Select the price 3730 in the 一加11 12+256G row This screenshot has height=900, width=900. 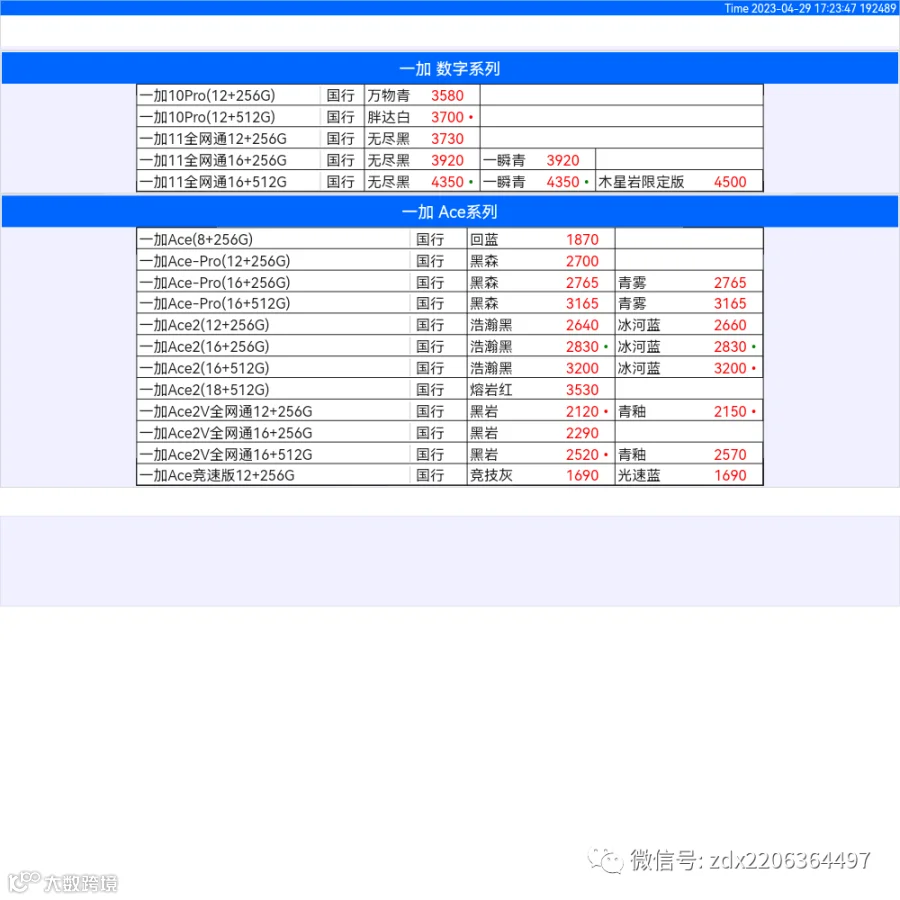[x=447, y=139]
